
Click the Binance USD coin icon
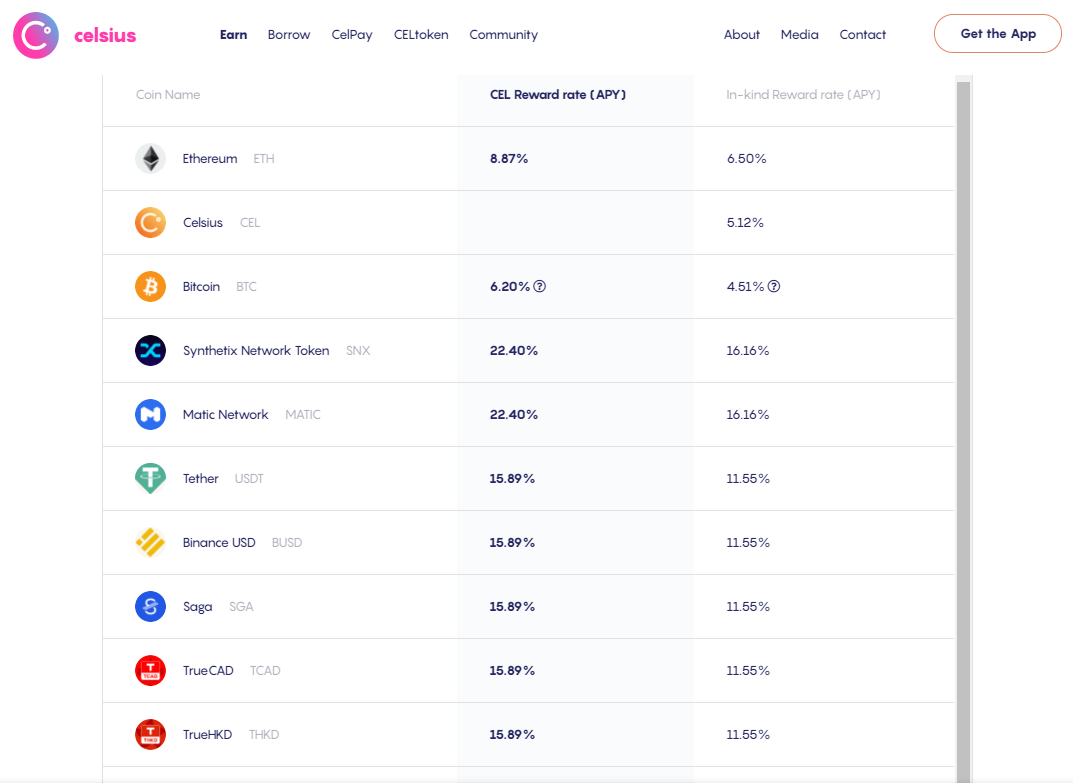151,543
